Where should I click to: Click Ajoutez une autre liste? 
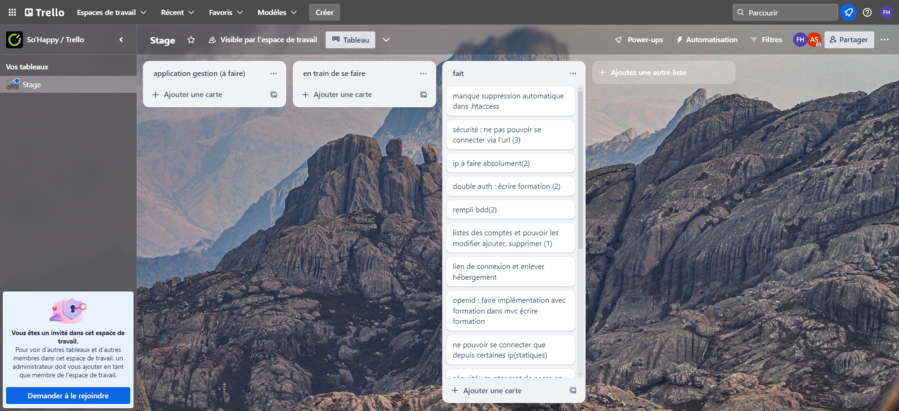pyautogui.click(x=663, y=73)
